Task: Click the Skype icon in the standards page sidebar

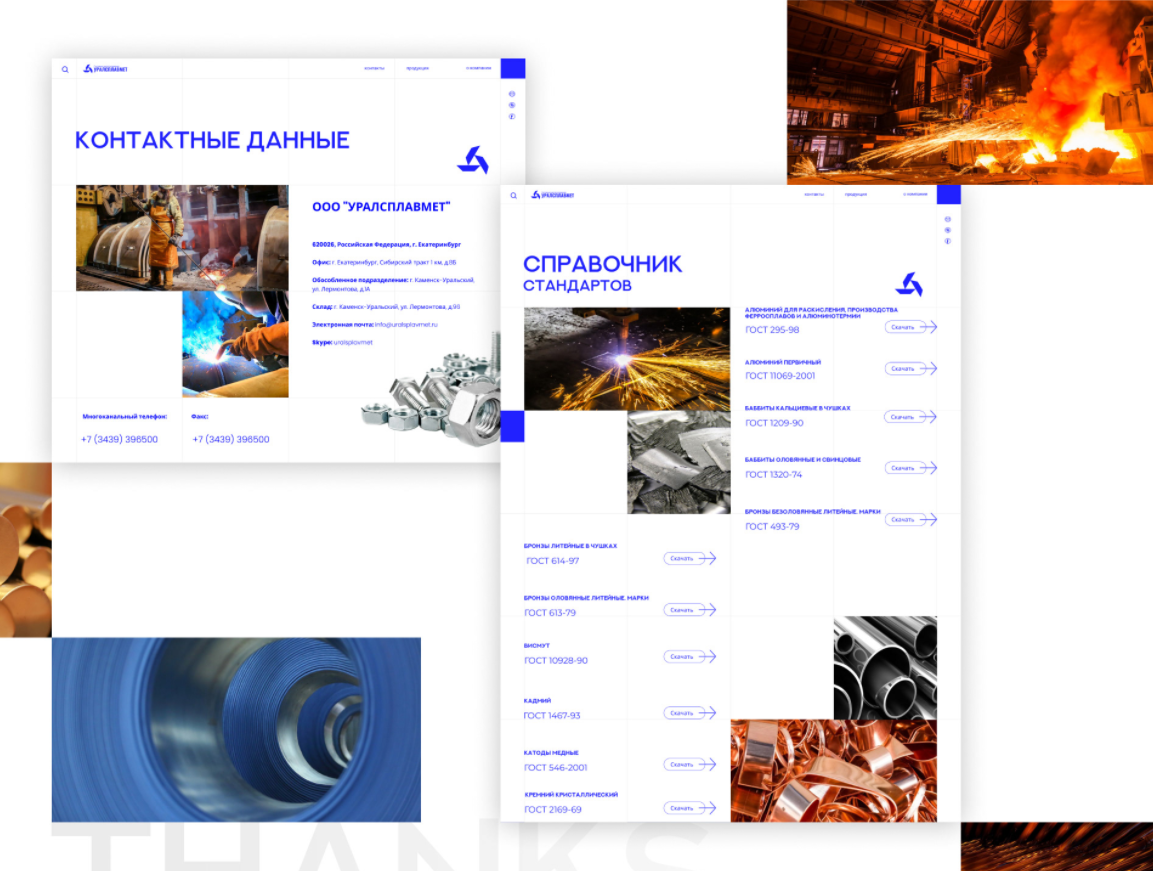Action: (x=947, y=230)
